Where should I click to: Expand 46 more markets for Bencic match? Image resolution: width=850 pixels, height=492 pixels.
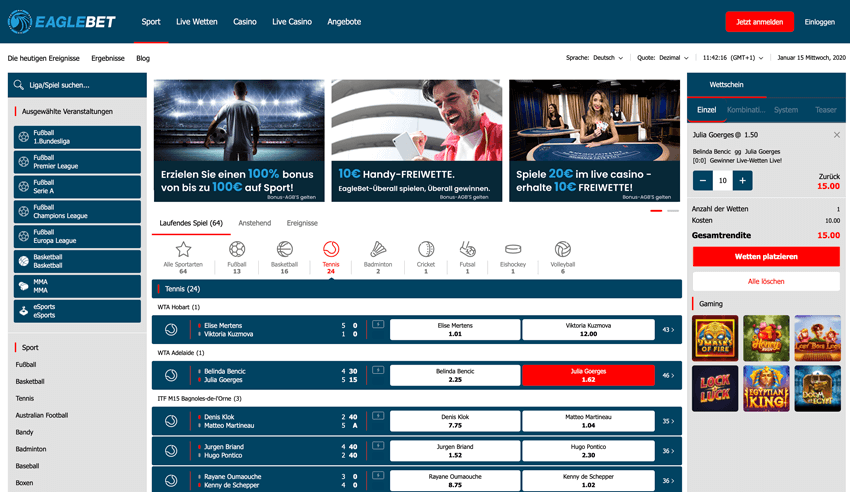(668, 376)
